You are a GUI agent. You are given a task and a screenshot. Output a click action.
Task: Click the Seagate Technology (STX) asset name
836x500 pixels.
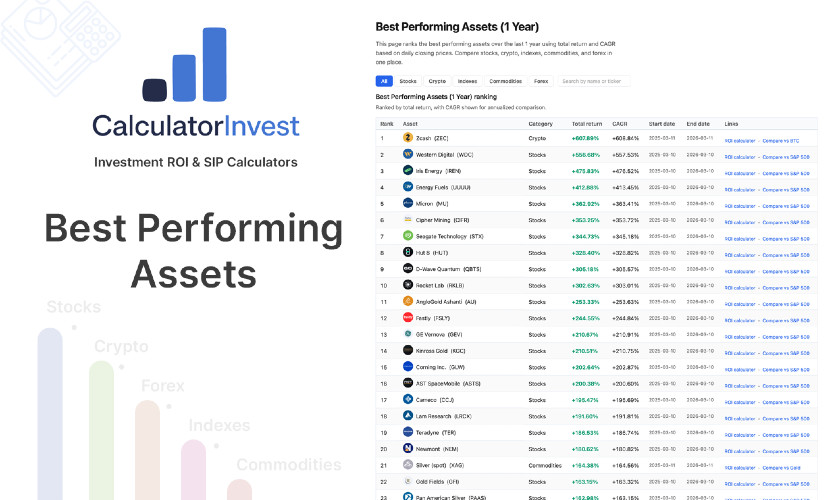[x=449, y=236]
